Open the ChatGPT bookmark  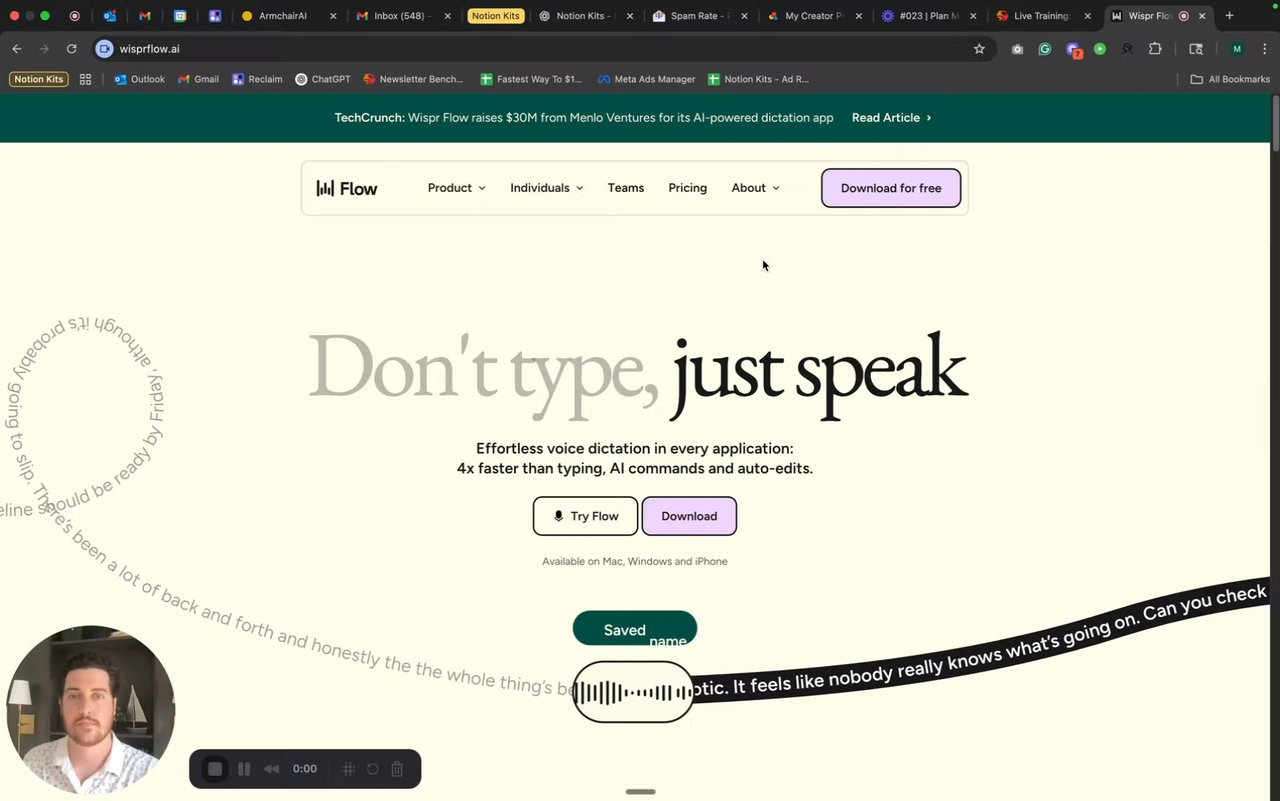(x=322, y=79)
